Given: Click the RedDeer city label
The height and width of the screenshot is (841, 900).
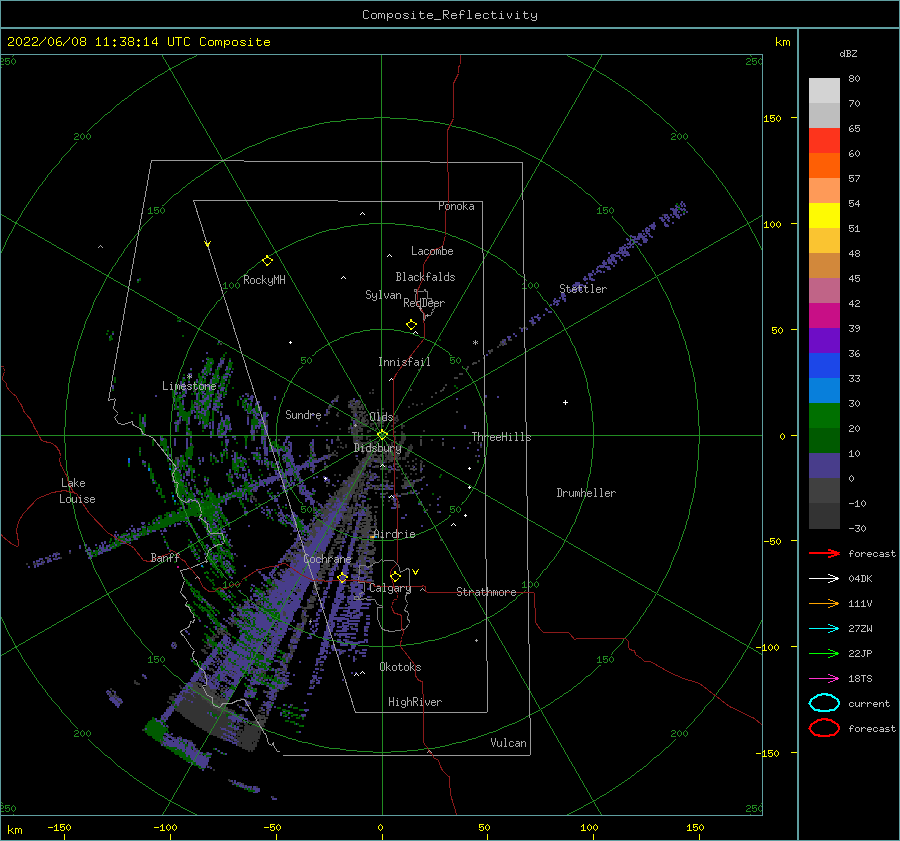Looking at the screenshot, I should coord(424,303).
